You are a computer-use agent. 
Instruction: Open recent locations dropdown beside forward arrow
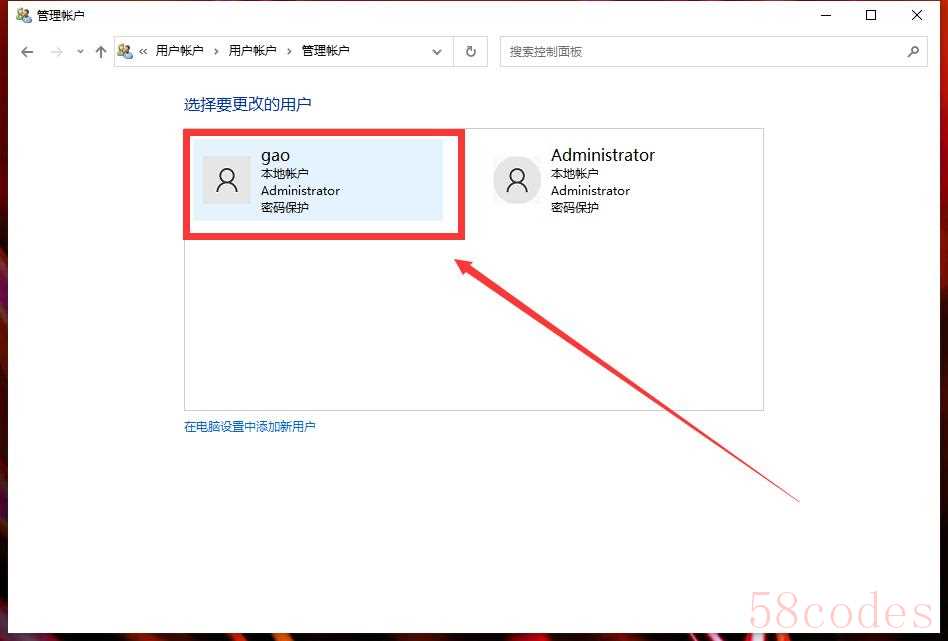point(80,52)
